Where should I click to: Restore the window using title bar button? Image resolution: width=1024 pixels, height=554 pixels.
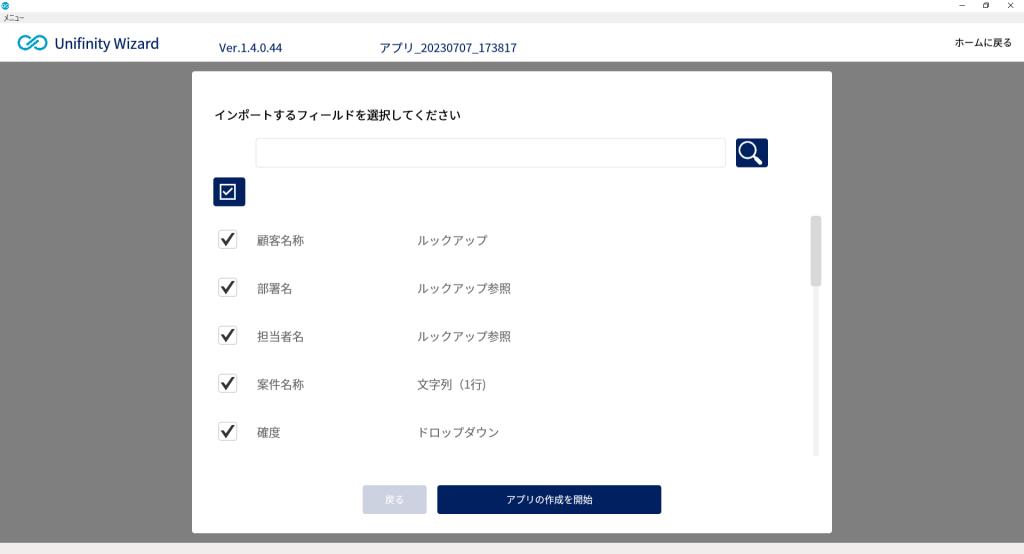[986, 5]
